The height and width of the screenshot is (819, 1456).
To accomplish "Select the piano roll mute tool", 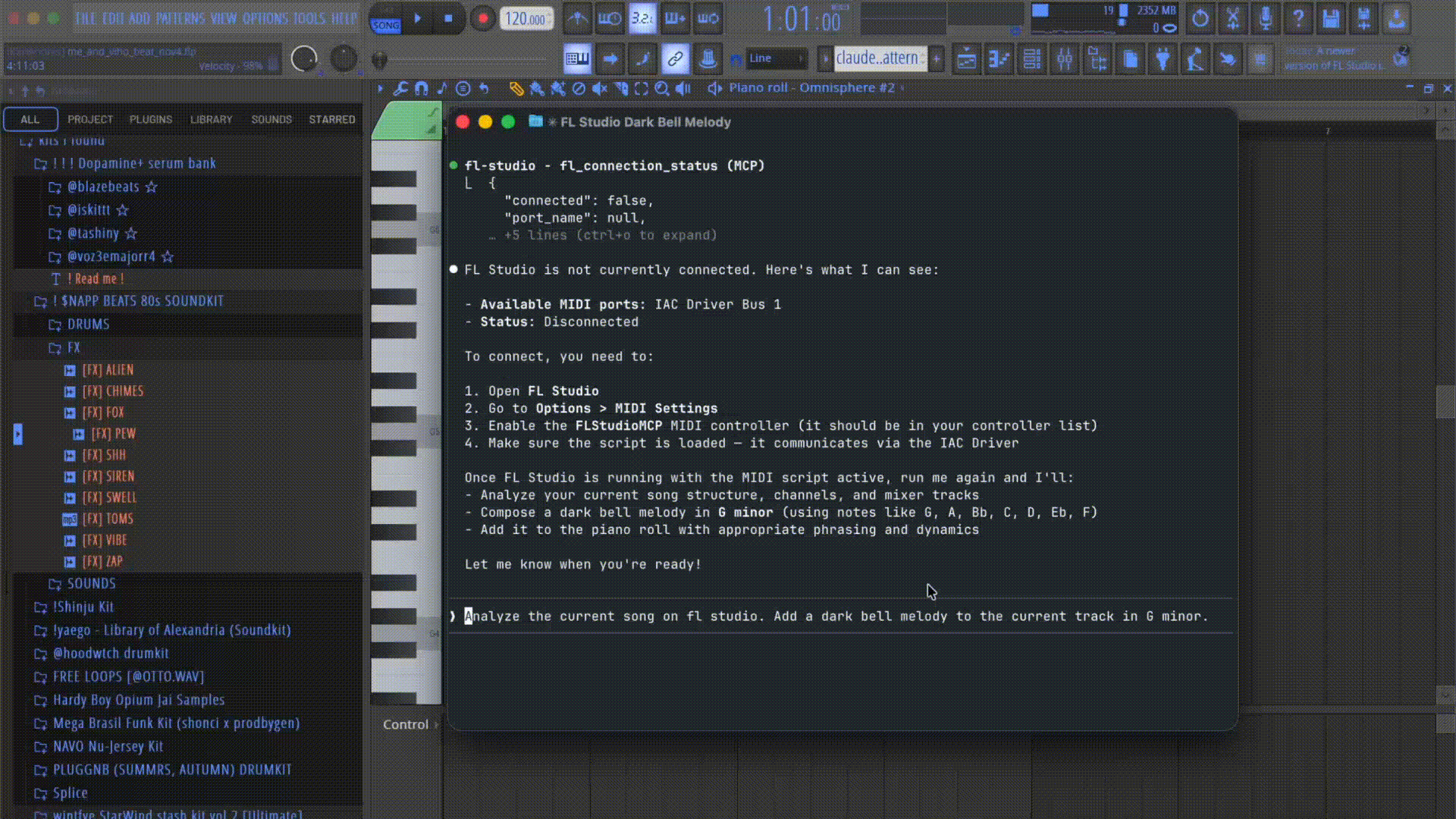I will coord(599,89).
